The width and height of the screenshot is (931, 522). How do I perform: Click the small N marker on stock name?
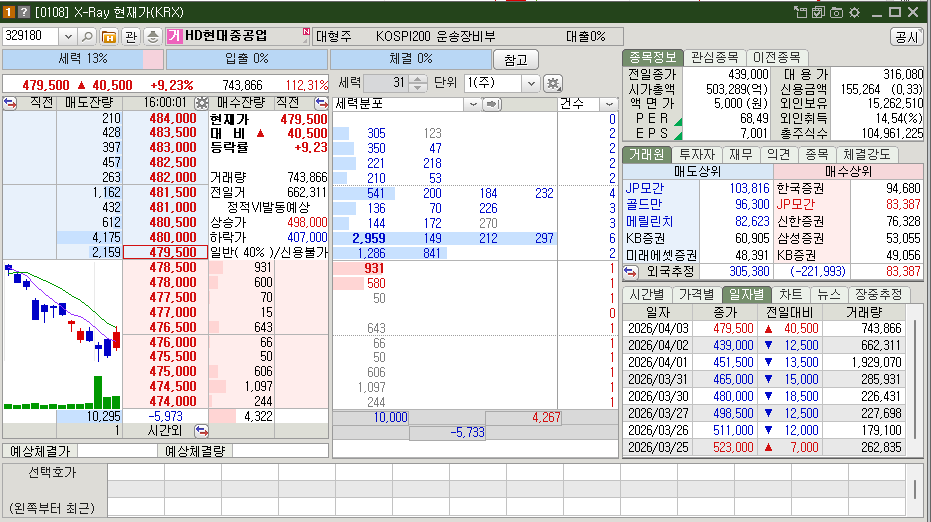[306, 31]
